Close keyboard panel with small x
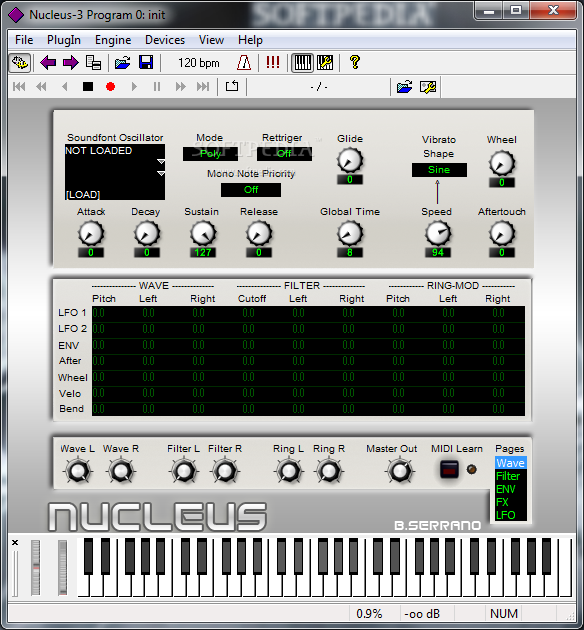The width and height of the screenshot is (584, 630). point(15,542)
